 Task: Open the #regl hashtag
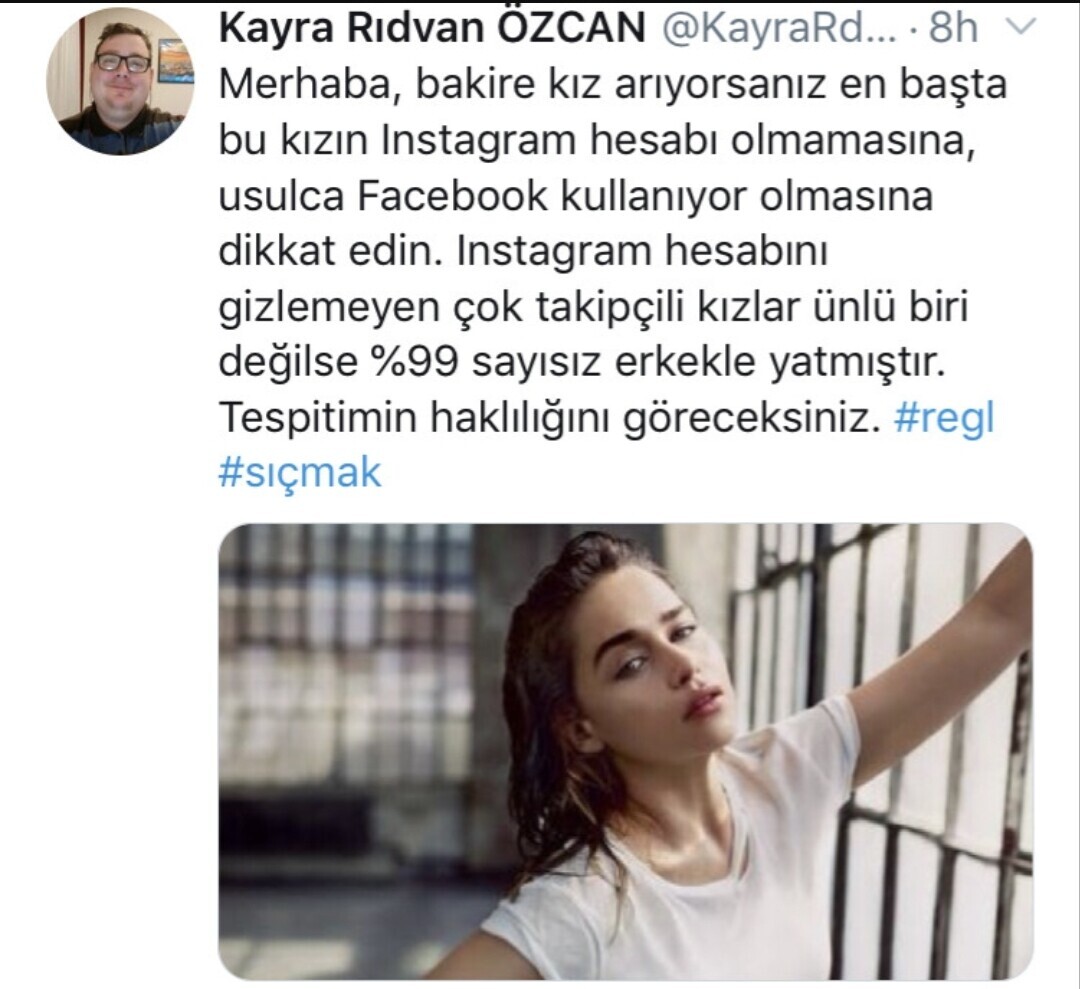click(944, 419)
